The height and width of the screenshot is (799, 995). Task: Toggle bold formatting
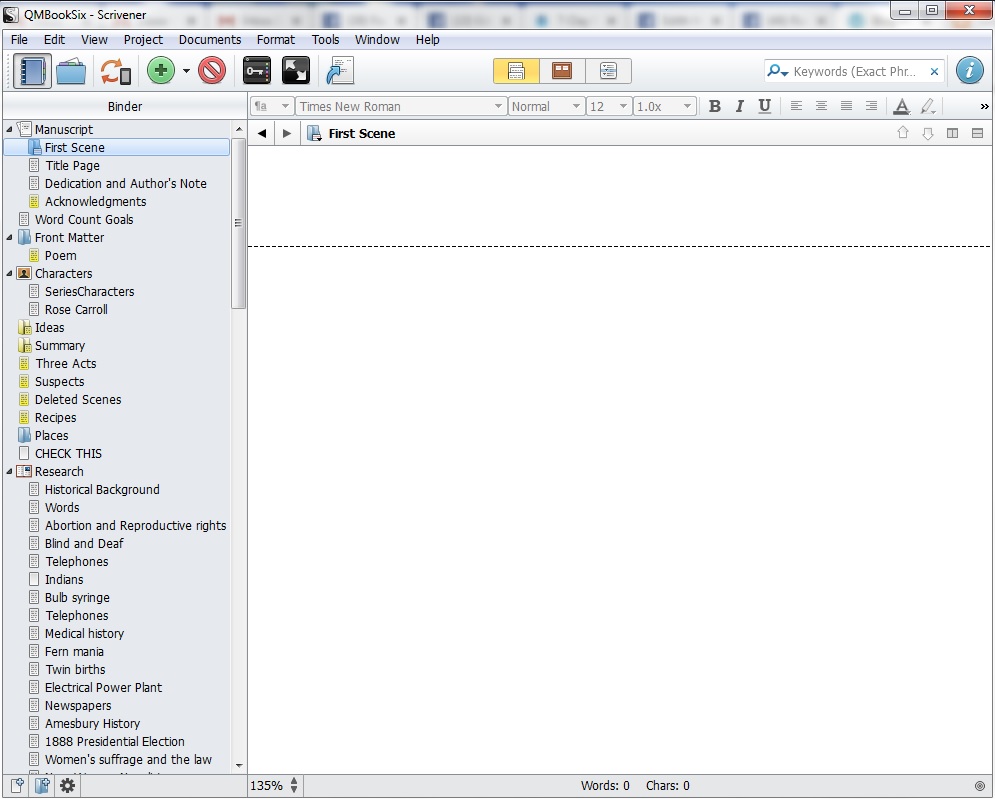714,106
